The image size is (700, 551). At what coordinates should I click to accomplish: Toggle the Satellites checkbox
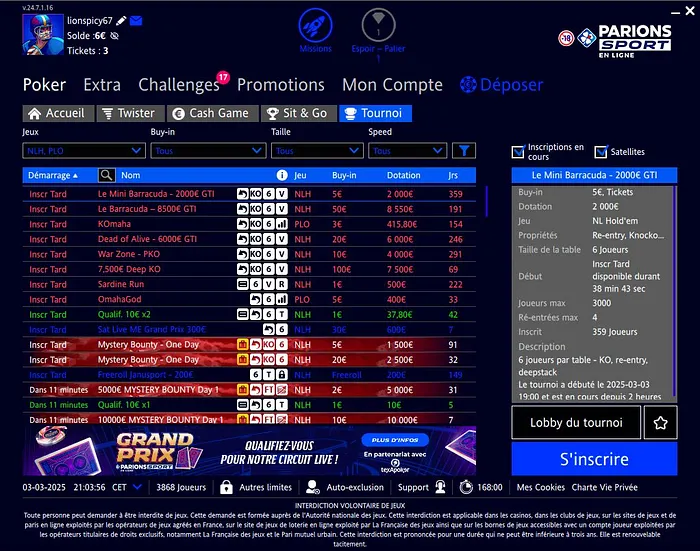click(601, 152)
